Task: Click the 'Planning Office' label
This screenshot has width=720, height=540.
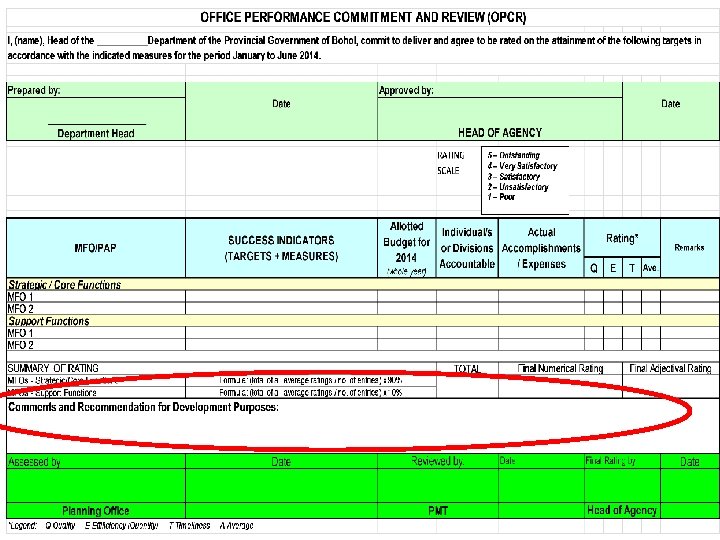Action: pyautogui.click(x=96, y=511)
